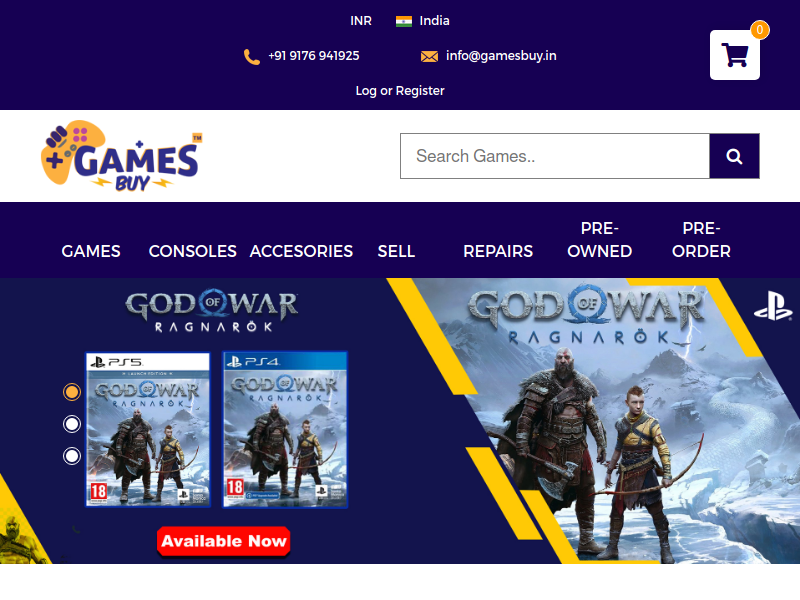This screenshot has width=800, height=600.
Task: Click the PS4 God of War cover
Action: click(x=285, y=430)
